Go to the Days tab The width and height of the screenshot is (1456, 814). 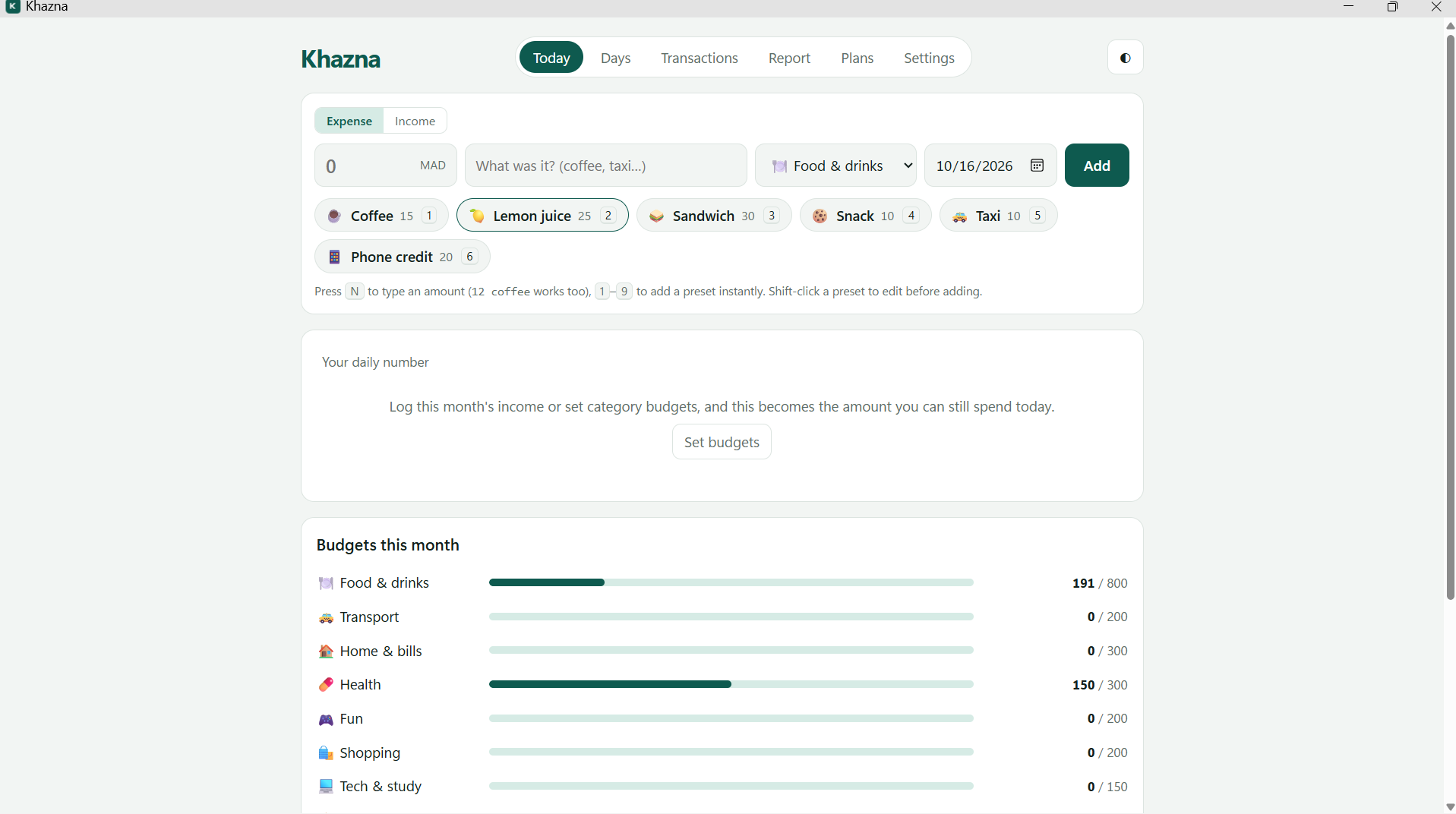(615, 58)
